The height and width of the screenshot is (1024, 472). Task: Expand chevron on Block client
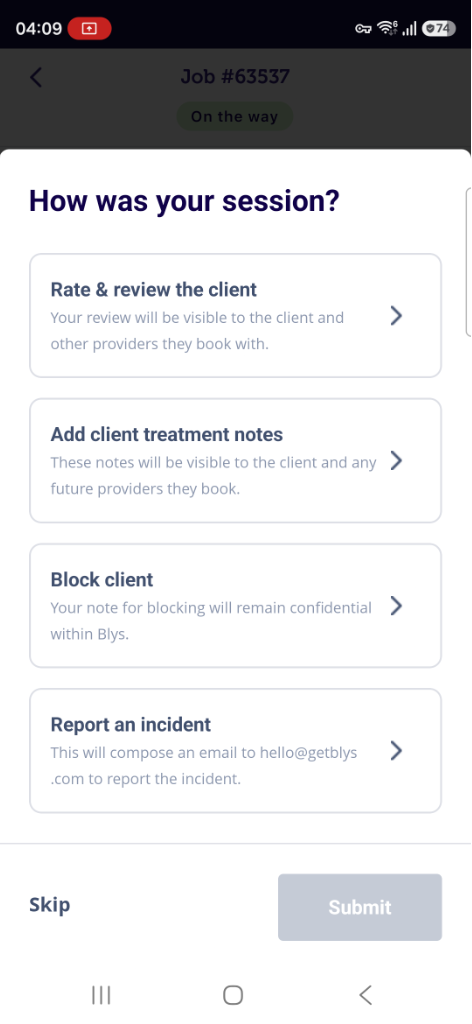tap(396, 606)
